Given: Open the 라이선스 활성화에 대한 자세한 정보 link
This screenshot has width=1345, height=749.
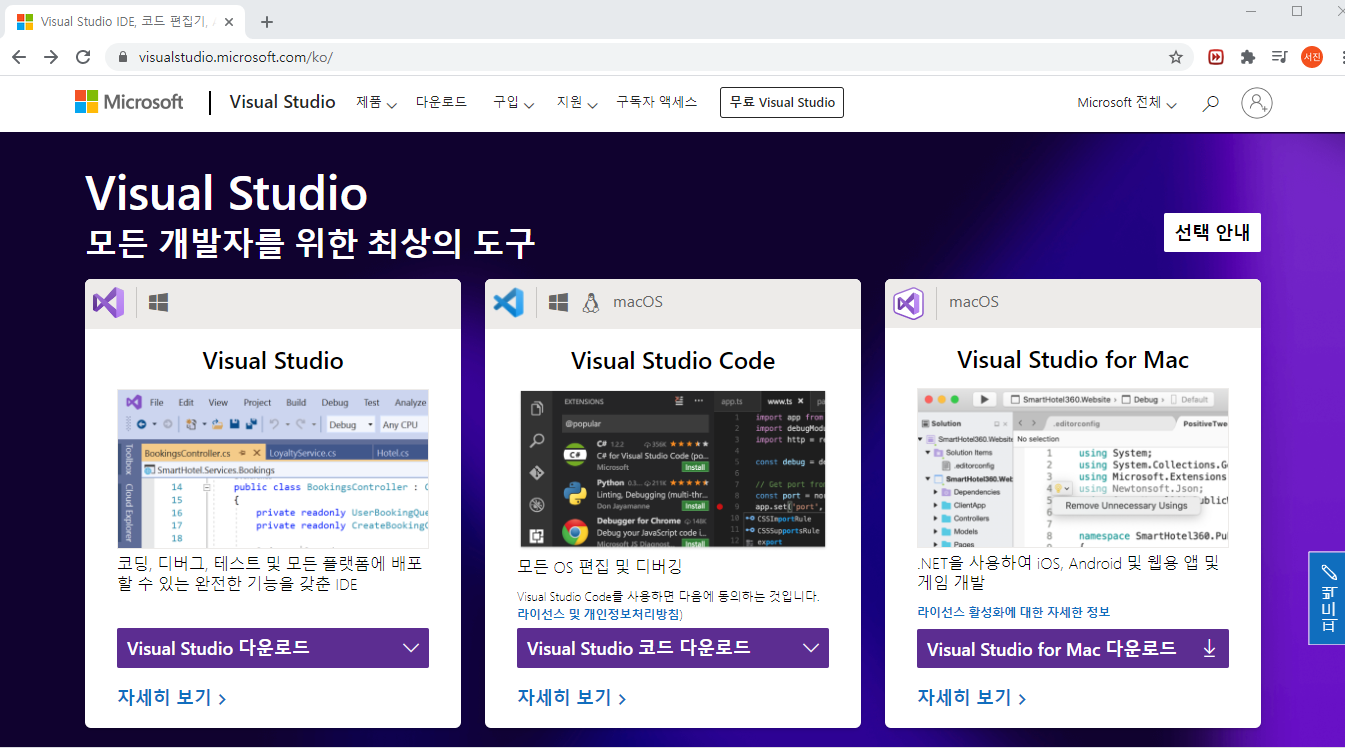Looking at the screenshot, I should tap(1013, 612).
